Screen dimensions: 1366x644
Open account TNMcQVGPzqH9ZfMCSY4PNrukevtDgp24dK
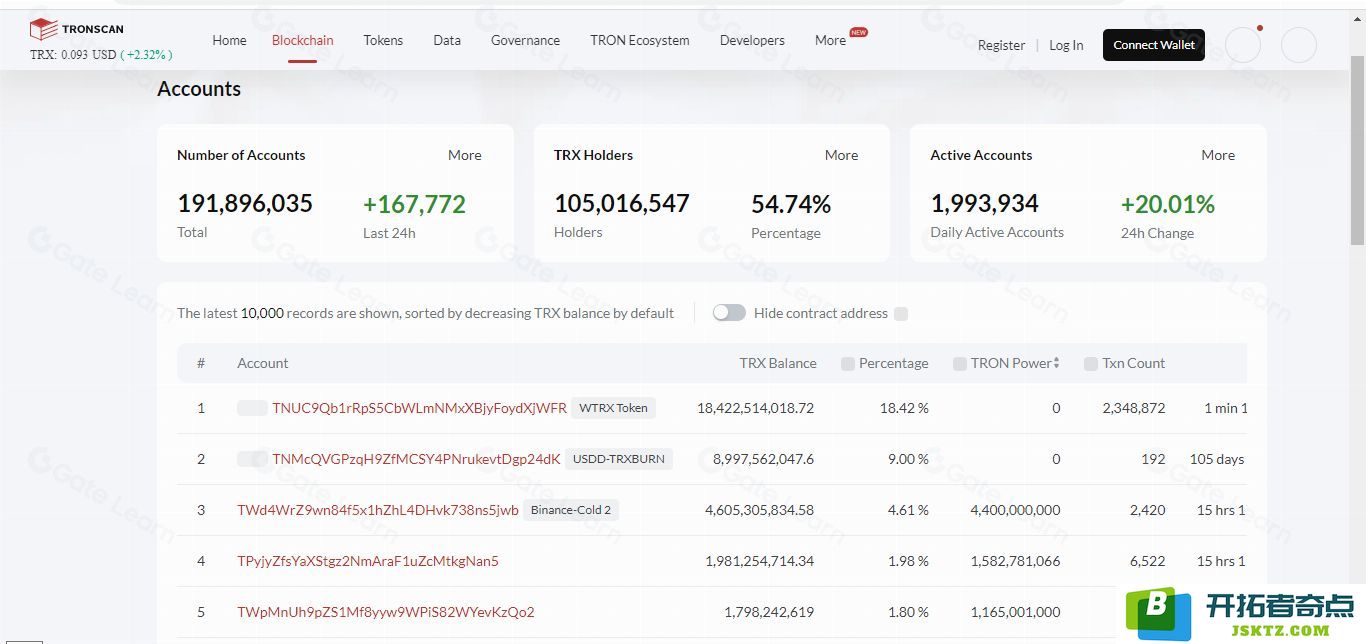[x=416, y=459]
